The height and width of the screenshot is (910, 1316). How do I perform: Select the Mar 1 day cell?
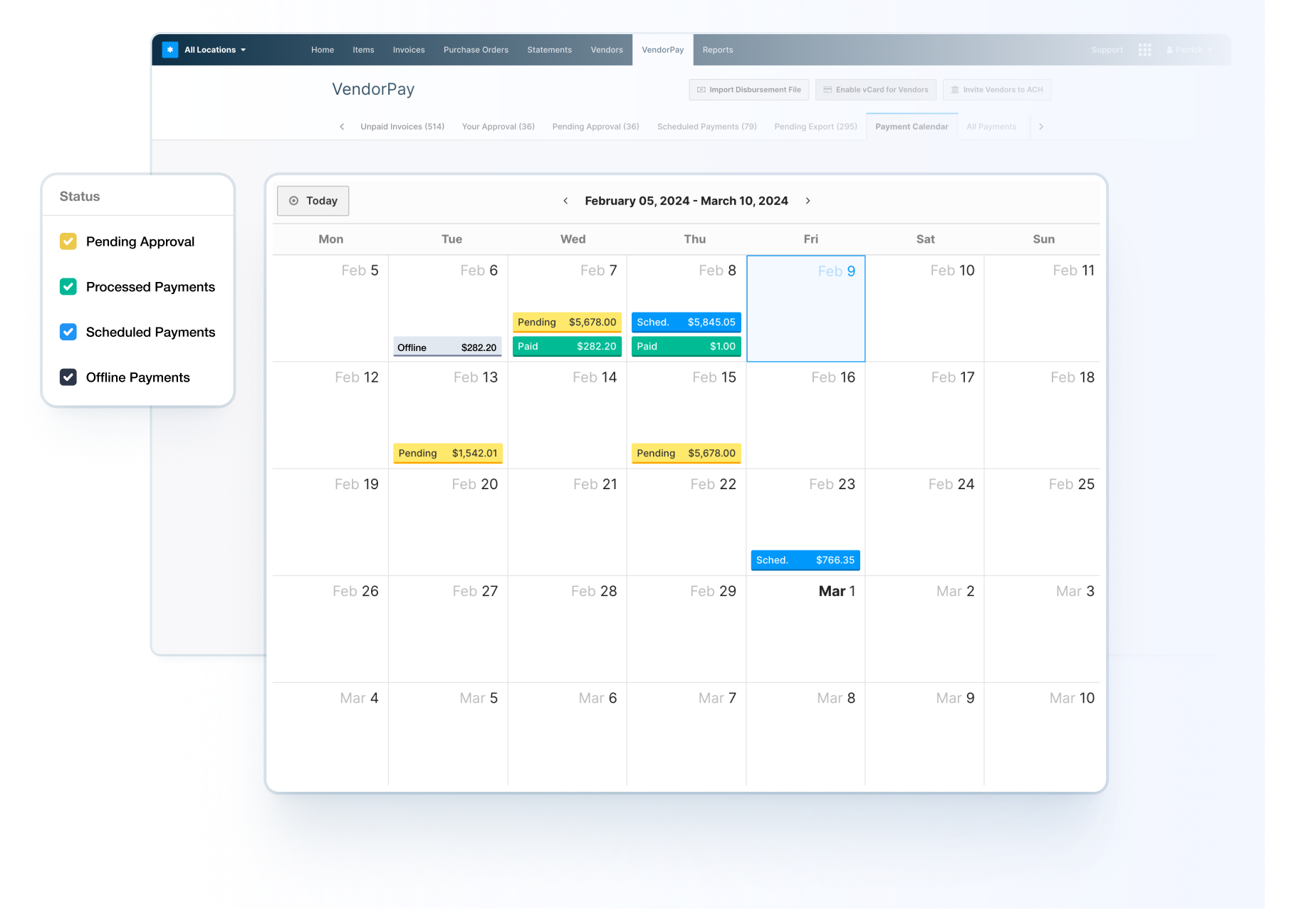click(x=806, y=629)
